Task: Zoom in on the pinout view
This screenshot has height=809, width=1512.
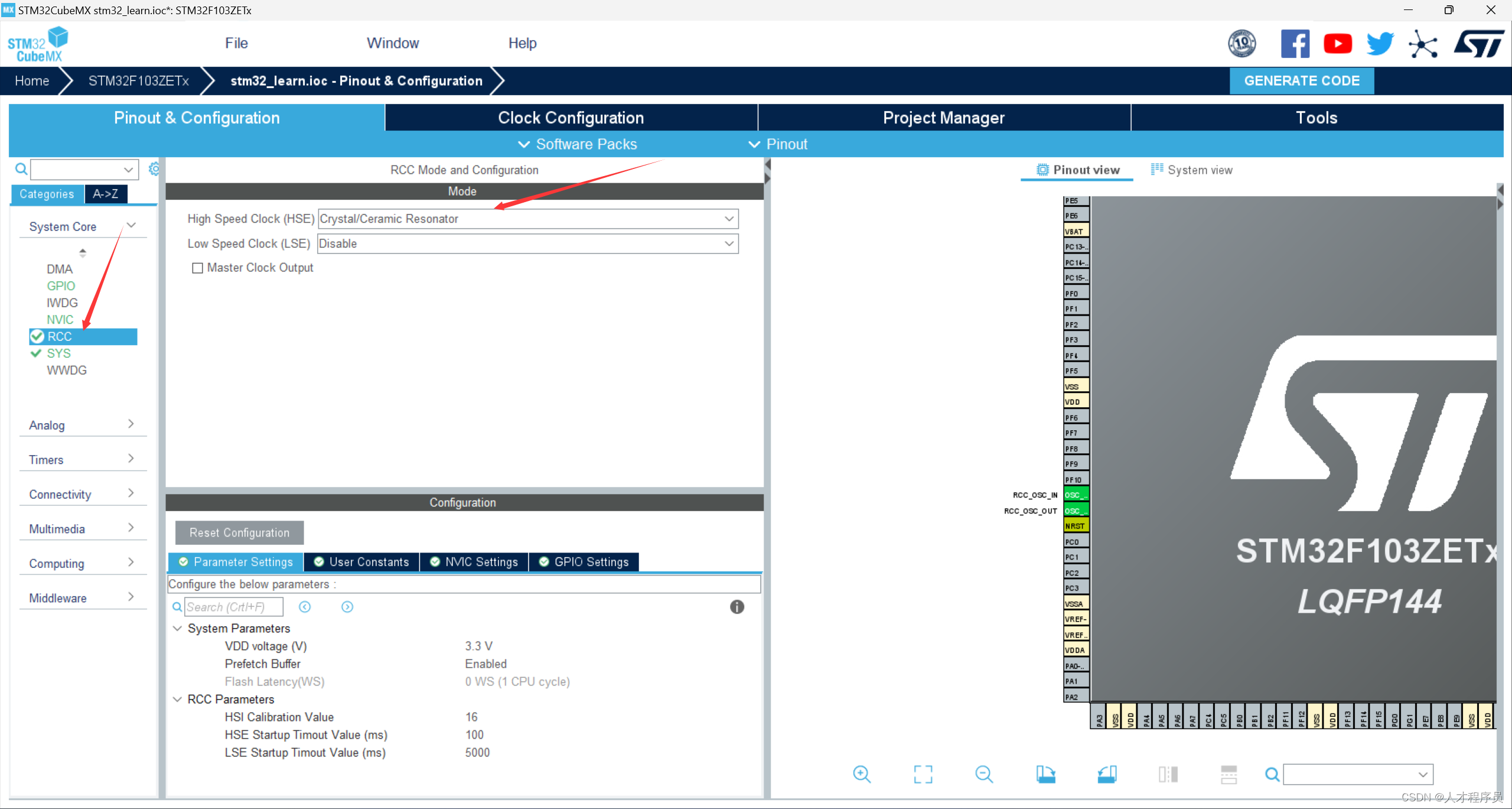Action: (862, 774)
